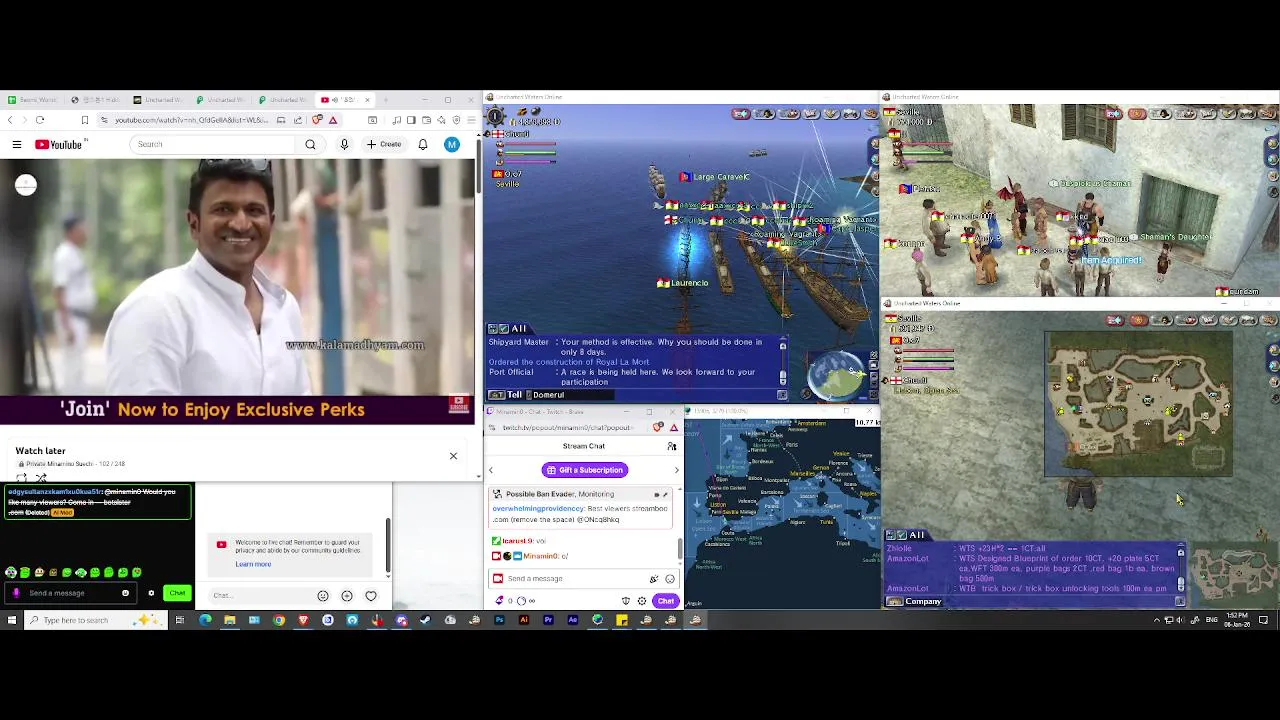
Task: Toggle the Brave sidebar panel button
Action: pos(411,120)
